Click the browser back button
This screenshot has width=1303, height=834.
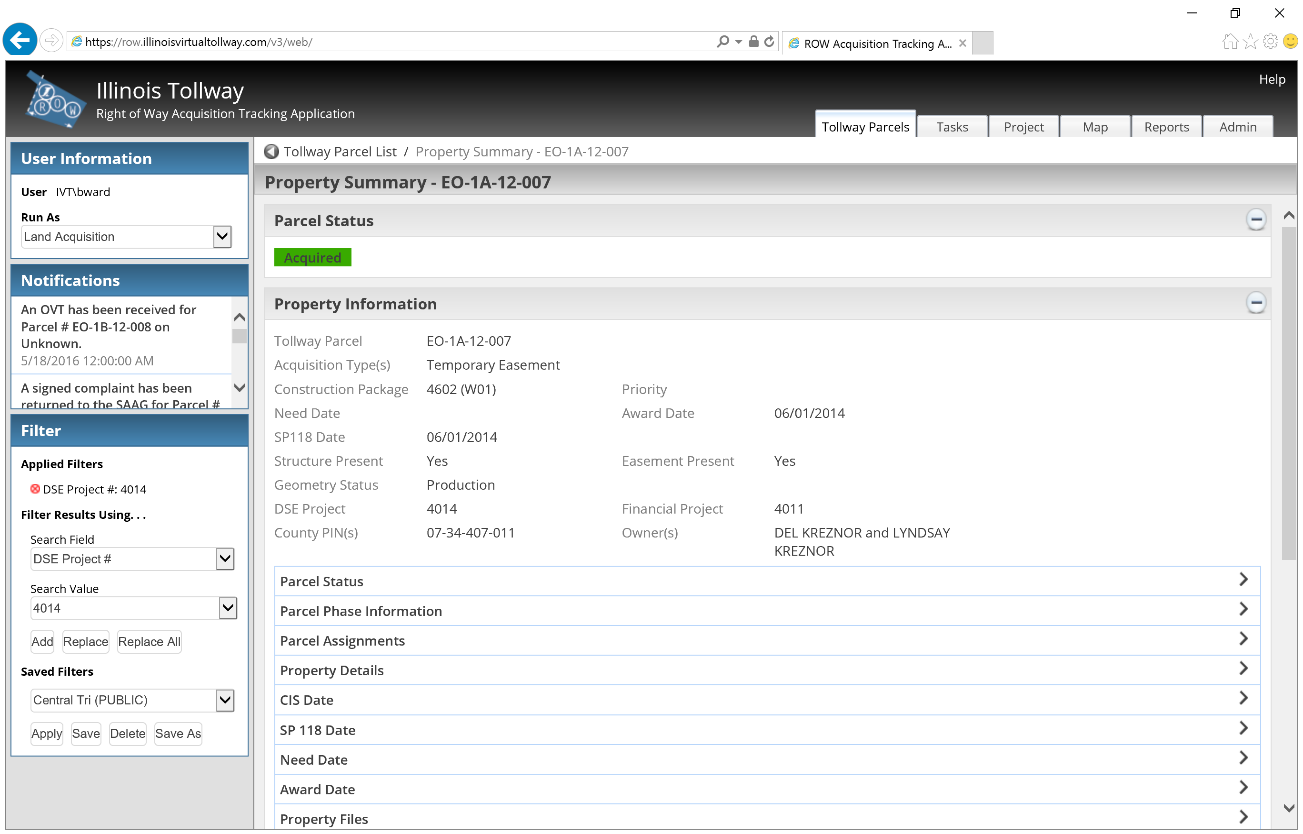tap(20, 41)
